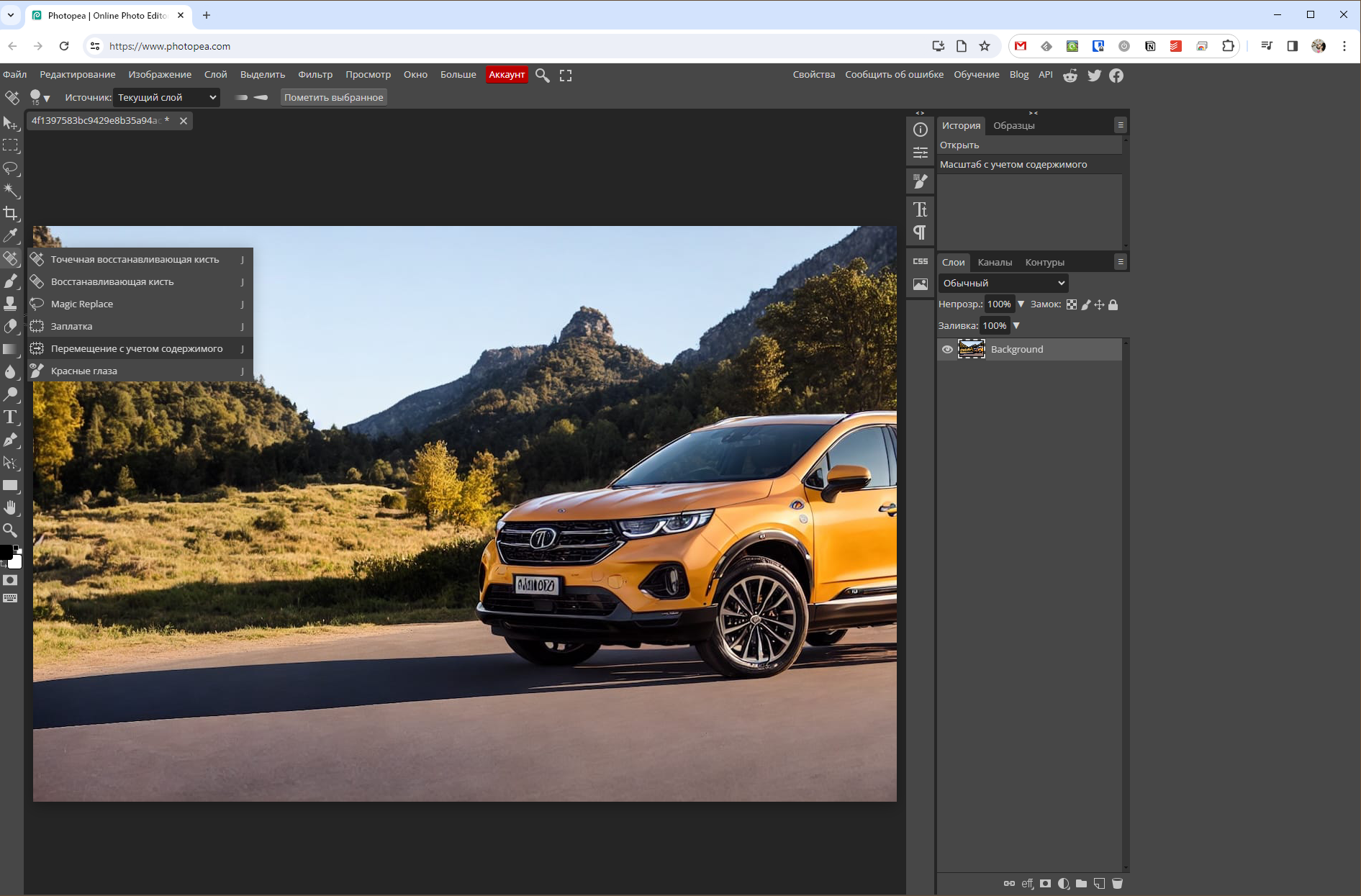The image size is (1361, 896).
Task: Select the Move tool in the toolbar
Action: click(11, 123)
